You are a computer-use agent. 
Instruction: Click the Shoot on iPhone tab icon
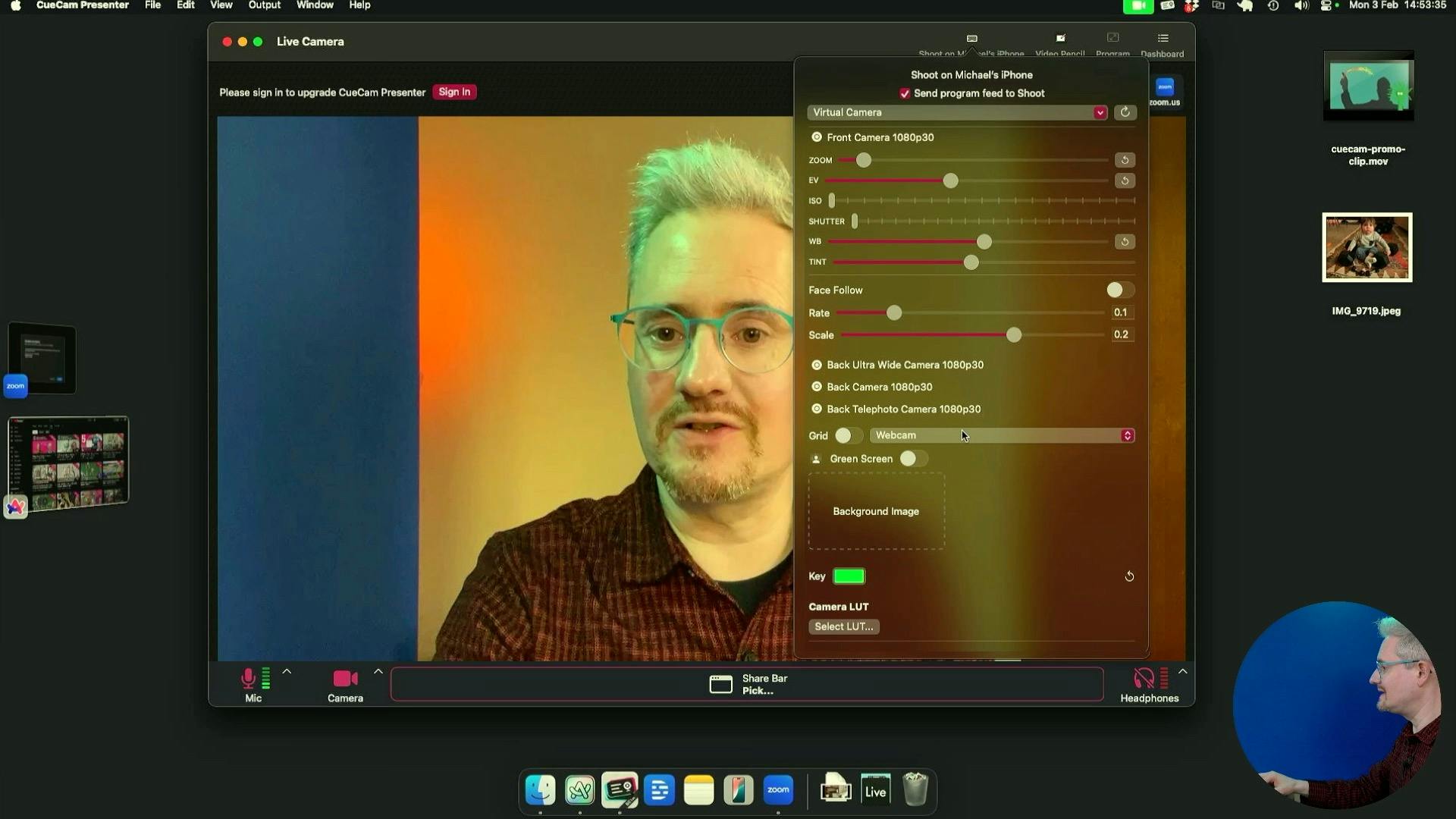[971, 38]
